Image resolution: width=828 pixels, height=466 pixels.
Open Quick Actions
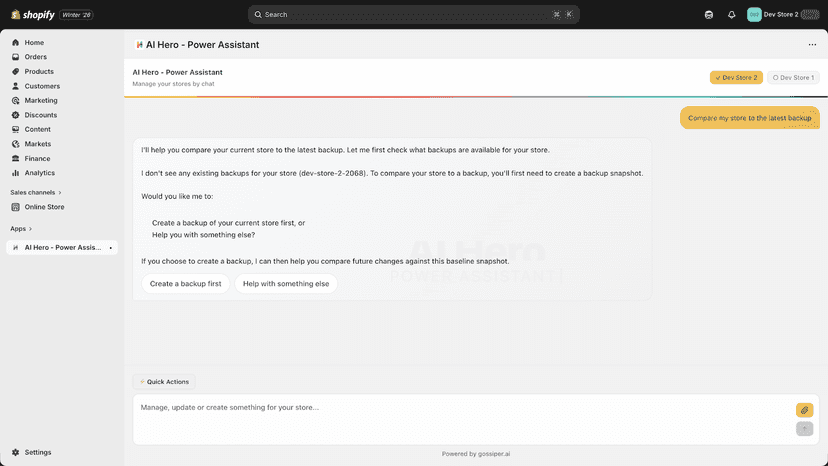(164, 381)
